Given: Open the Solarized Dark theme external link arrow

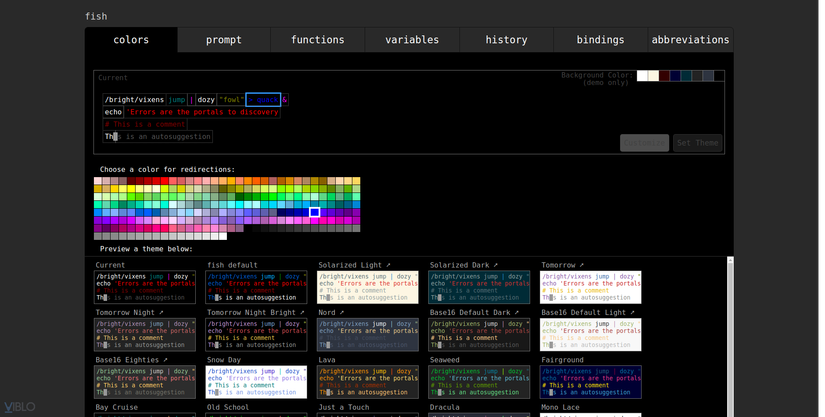Looking at the screenshot, I should [x=496, y=266].
